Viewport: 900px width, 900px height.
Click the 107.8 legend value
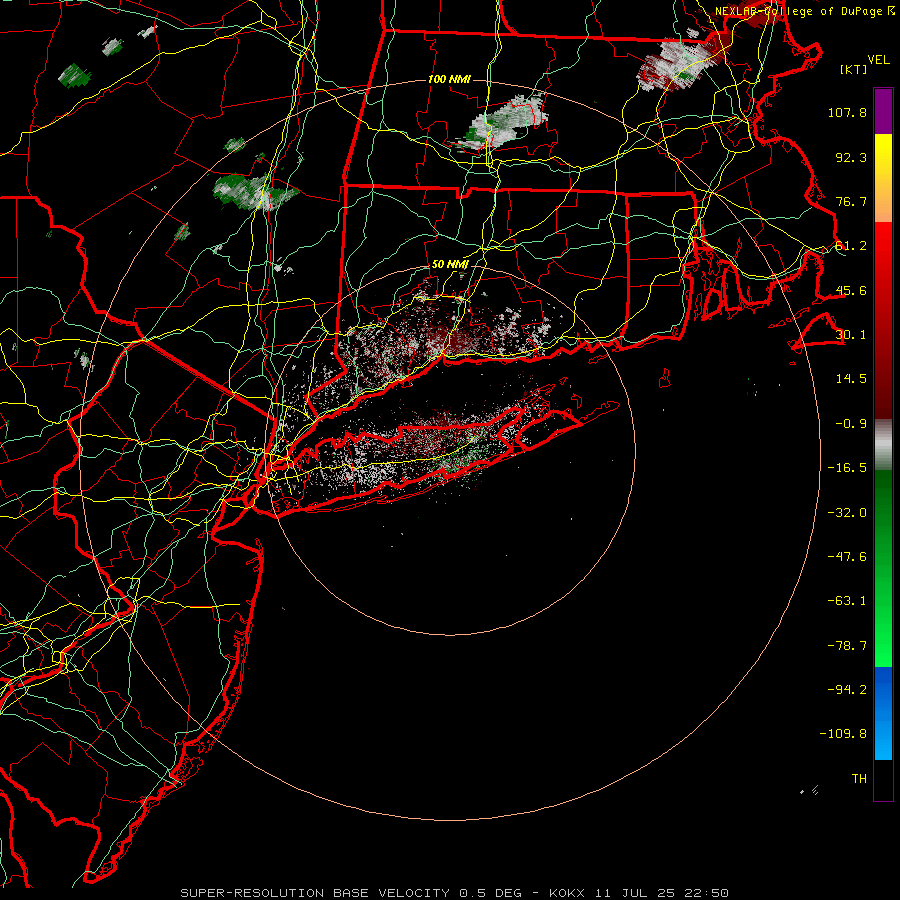tap(847, 112)
